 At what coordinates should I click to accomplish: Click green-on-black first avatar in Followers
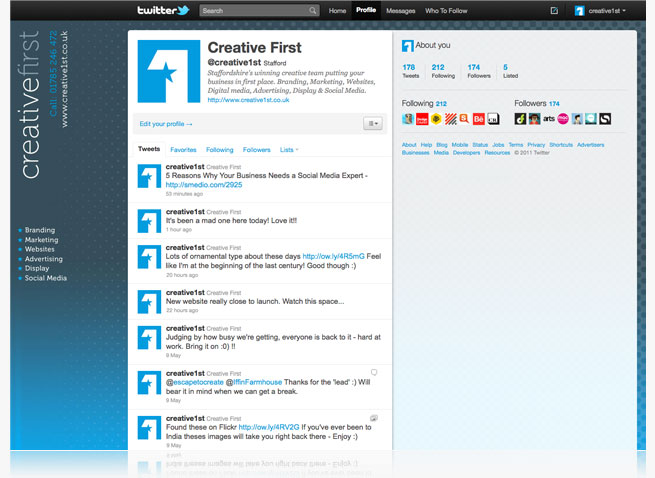point(520,119)
